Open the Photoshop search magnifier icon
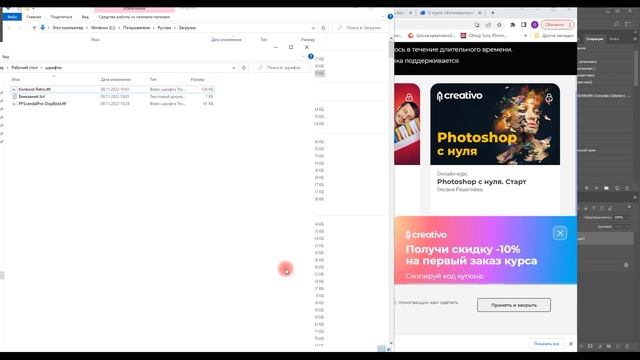This screenshot has width=640, height=360. tap(617, 24)
